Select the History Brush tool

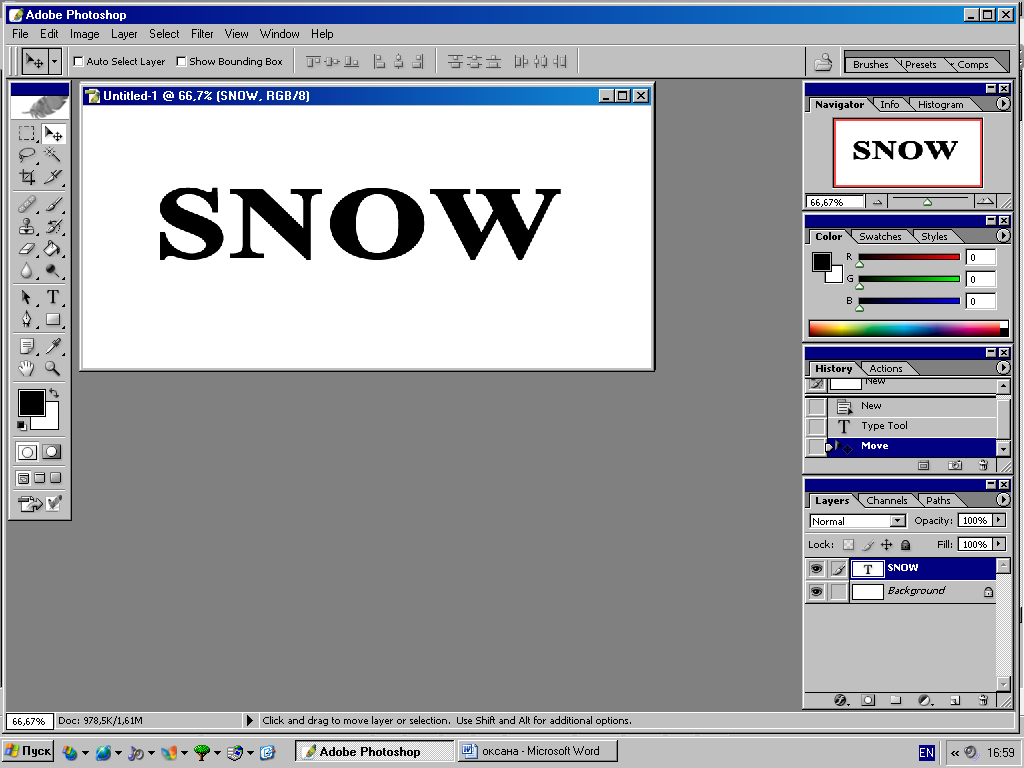[x=52, y=227]
